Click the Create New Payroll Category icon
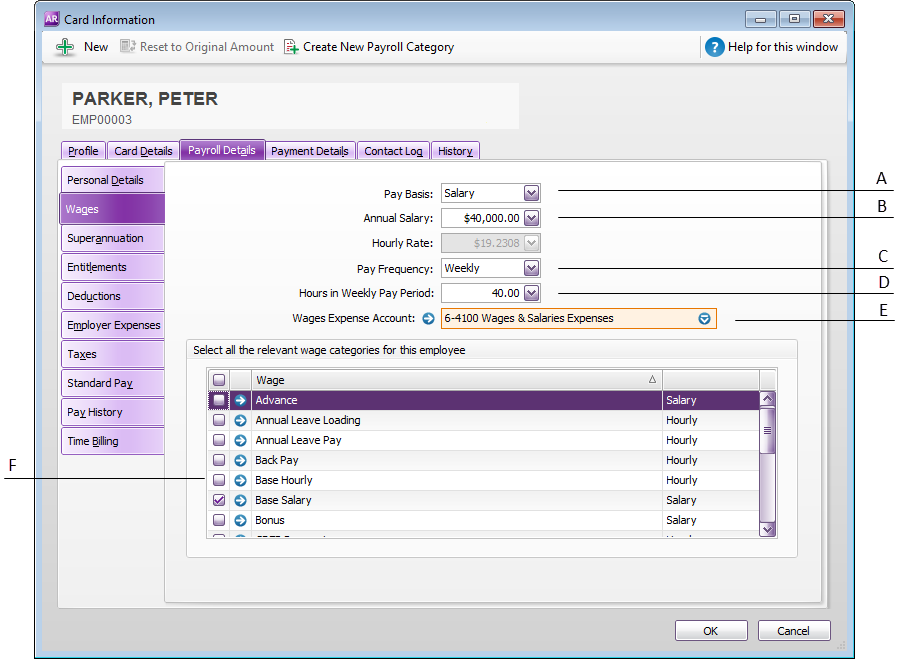Image resolution: width=906 pixels, height=659 pixels. pyautogui.click(x=291, y=47)
